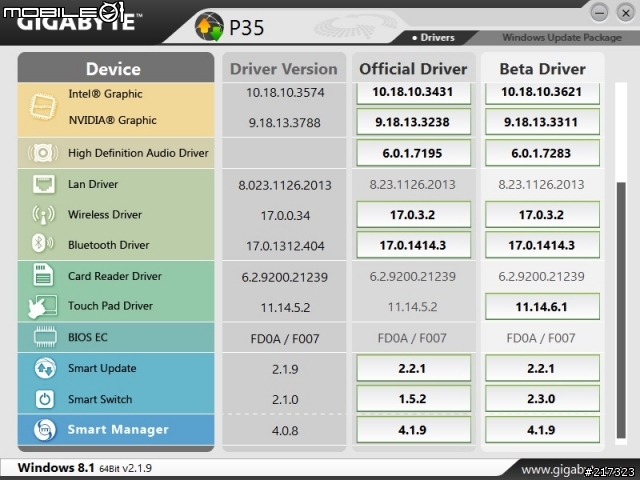Click installed Wireless version 17.0.0.34
The width and height of the screenshot is (640, 480).
pyautogui.click(x=285, y=216)
